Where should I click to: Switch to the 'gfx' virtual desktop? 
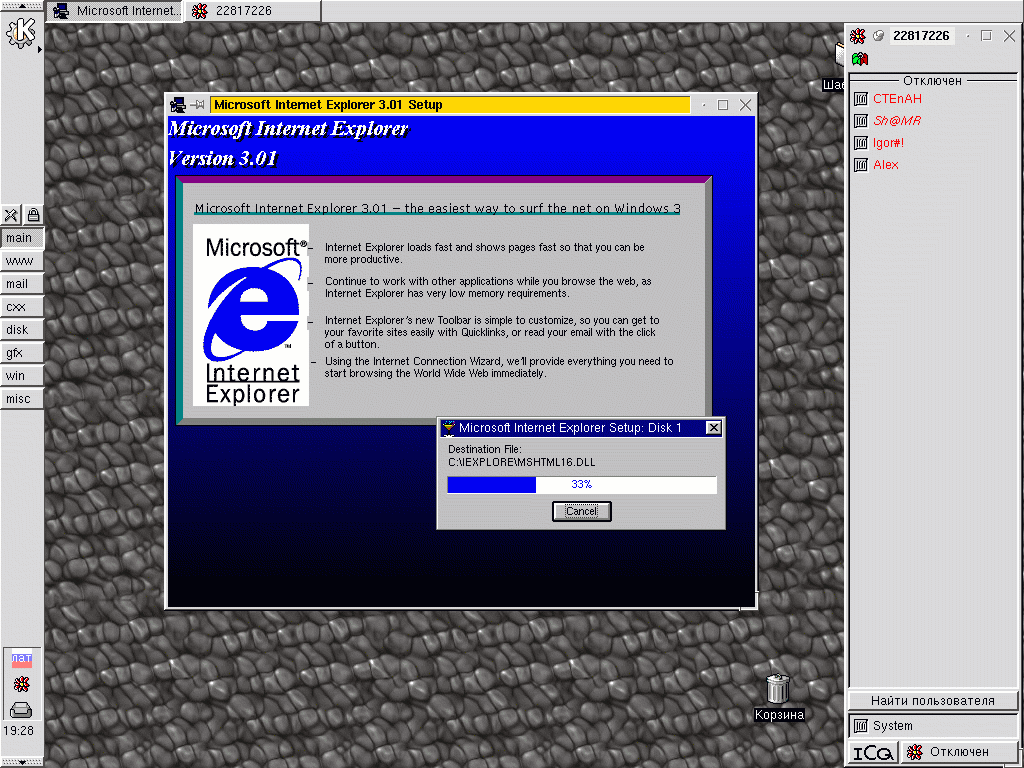click(22, 353)
